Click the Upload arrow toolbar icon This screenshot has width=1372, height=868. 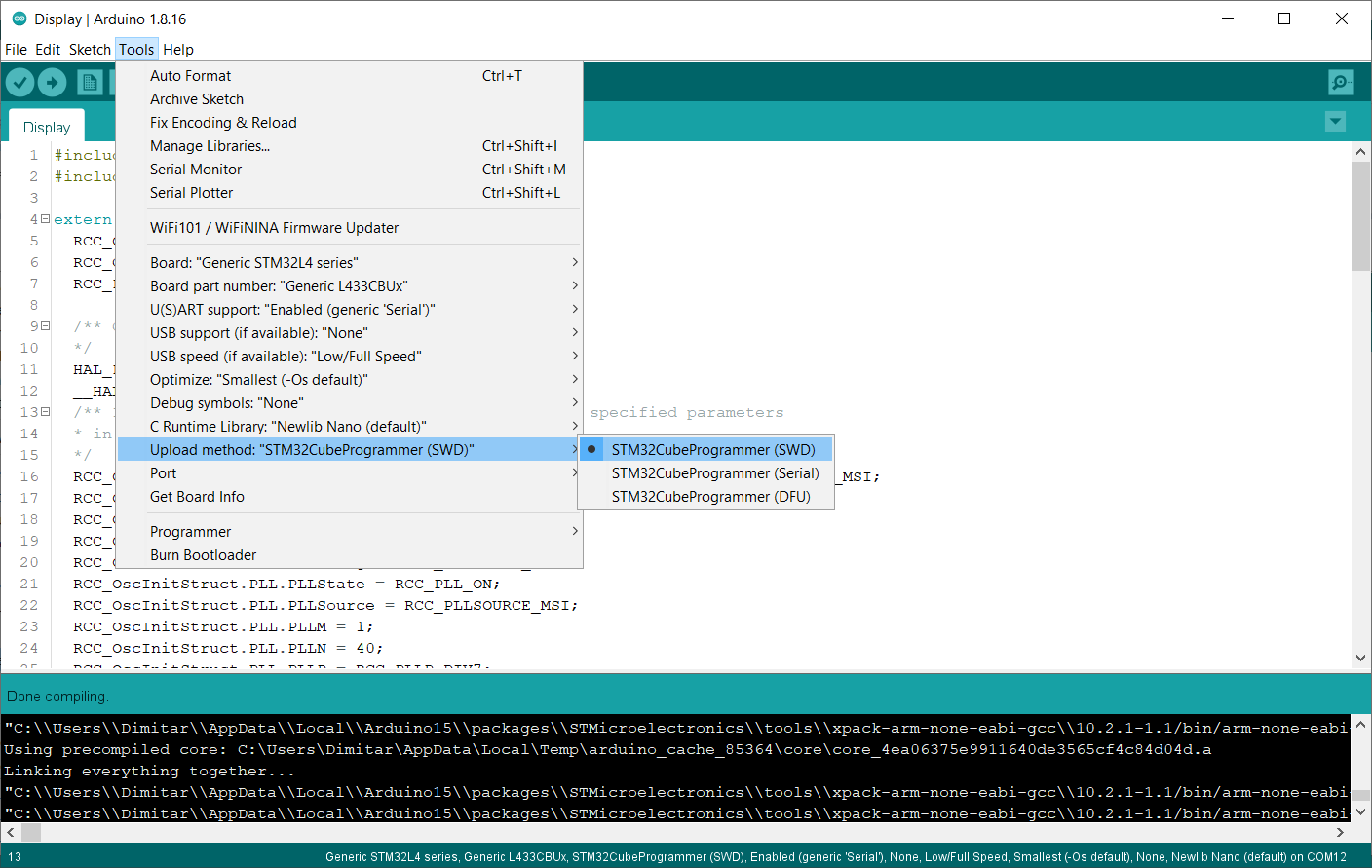point(53,83)
